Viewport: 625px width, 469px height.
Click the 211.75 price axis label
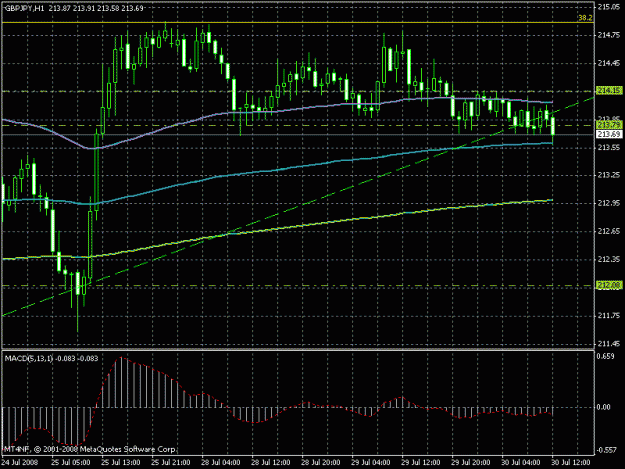609,316
